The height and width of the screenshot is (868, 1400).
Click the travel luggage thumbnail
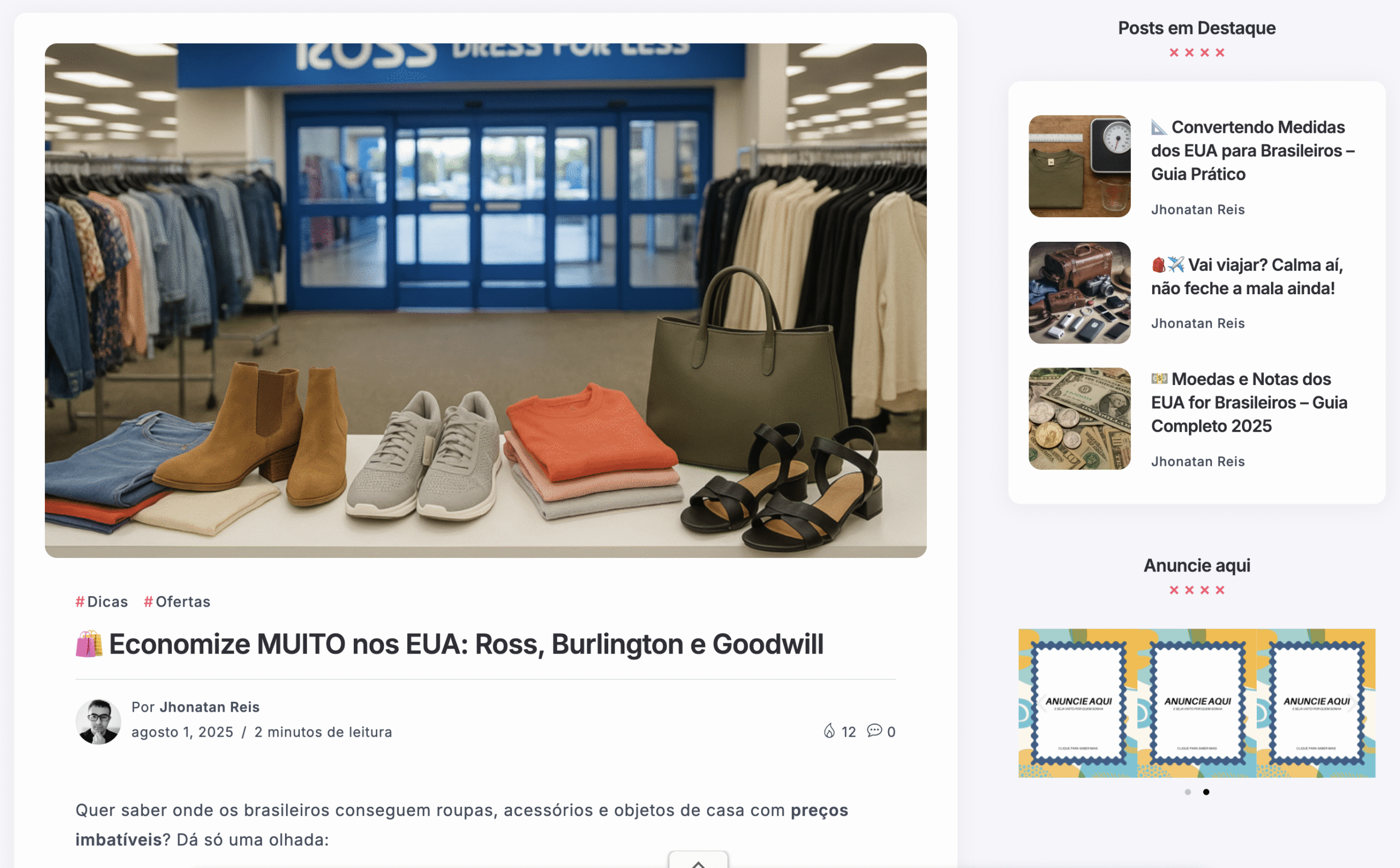click(x=1080, y=293)
